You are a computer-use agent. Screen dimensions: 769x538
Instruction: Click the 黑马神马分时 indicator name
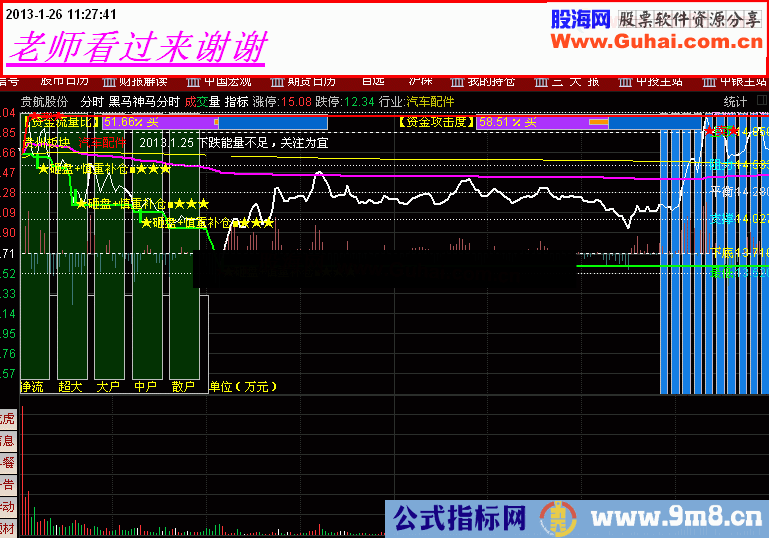(x=144, y=102)
